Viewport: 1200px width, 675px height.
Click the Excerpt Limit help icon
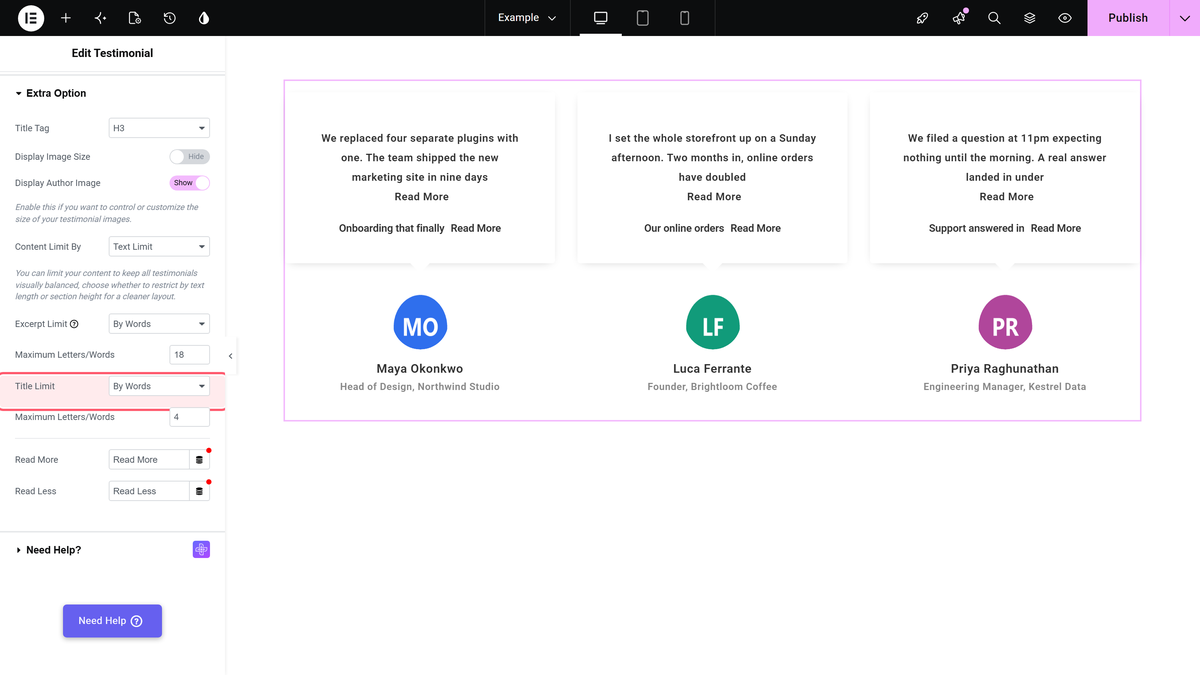[74, 324]
